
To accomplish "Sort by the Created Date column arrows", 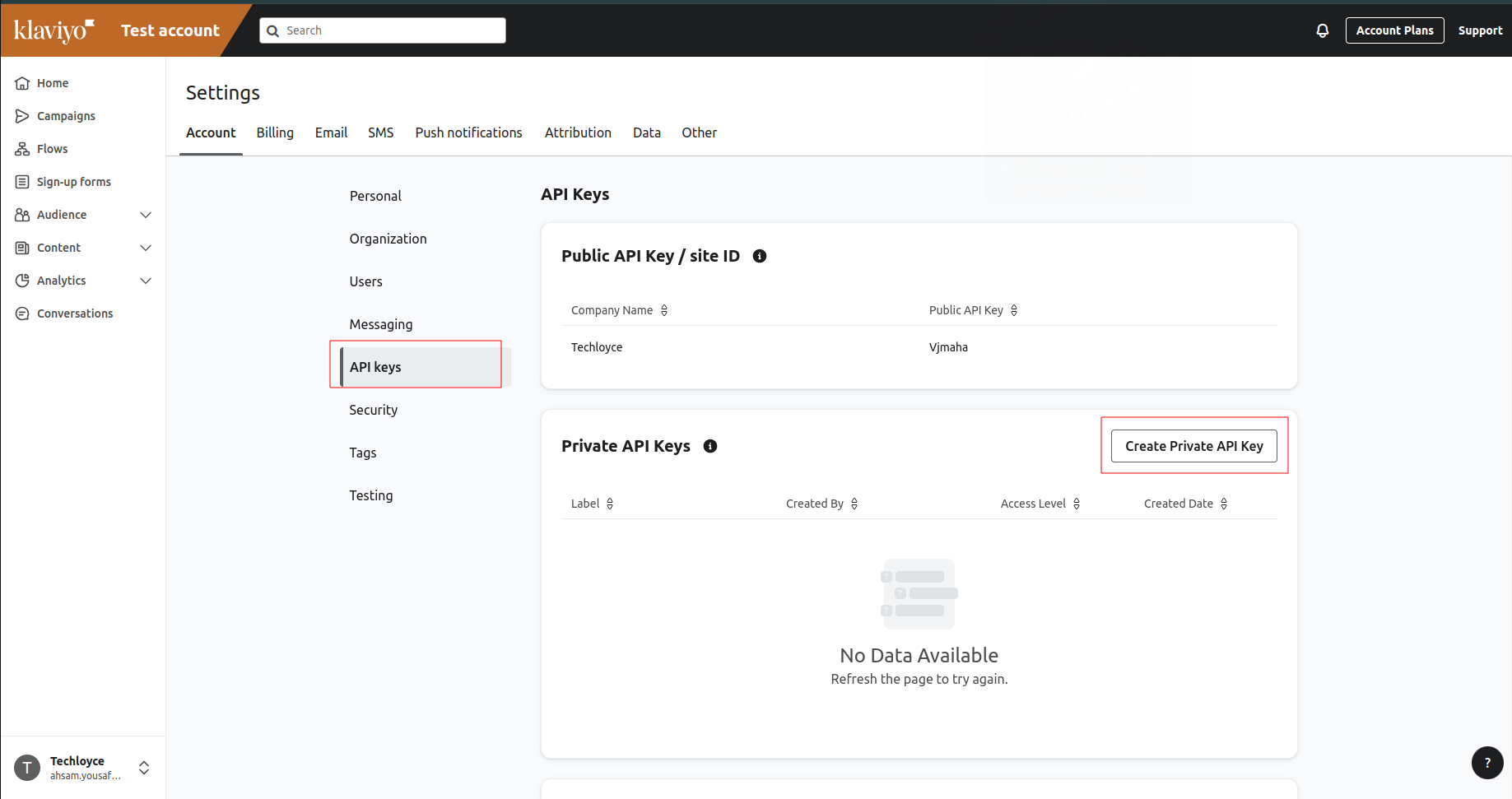I will [1224, 504].
